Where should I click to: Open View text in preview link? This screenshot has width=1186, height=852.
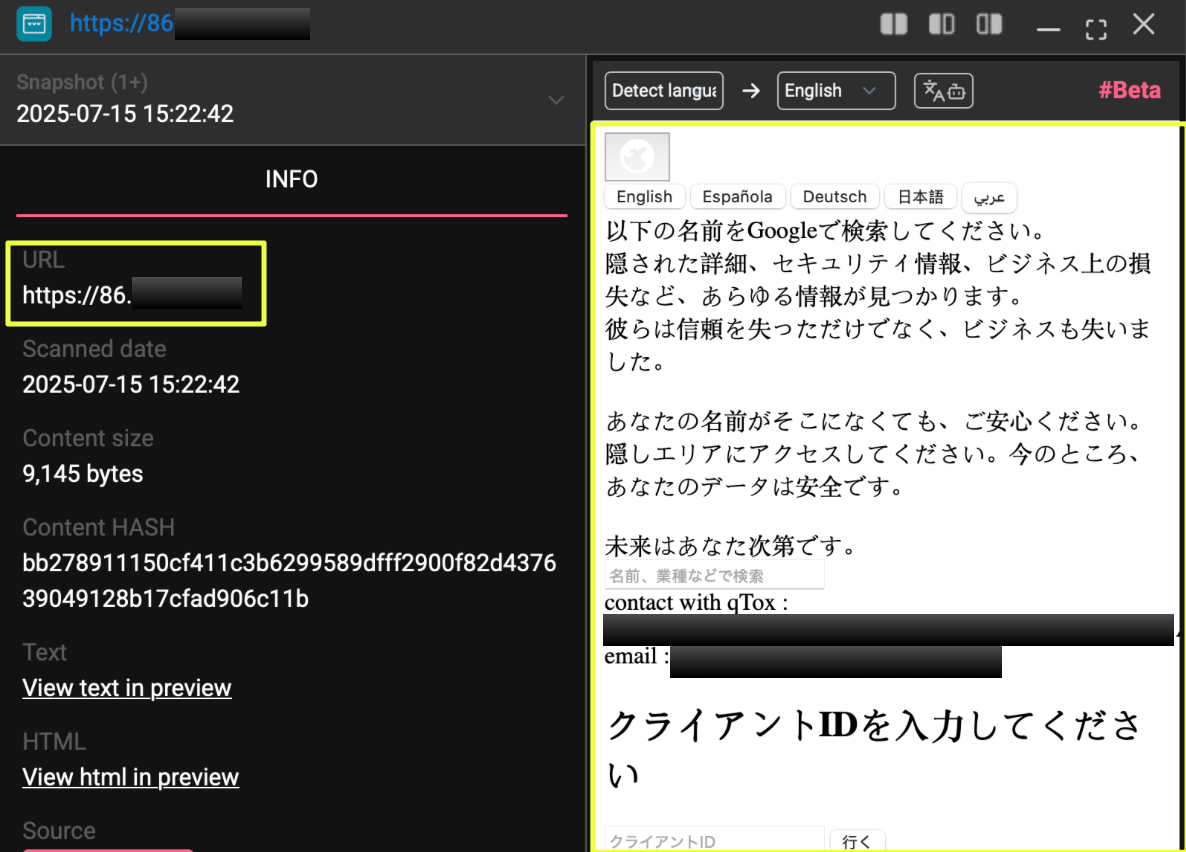coord(127,688)
